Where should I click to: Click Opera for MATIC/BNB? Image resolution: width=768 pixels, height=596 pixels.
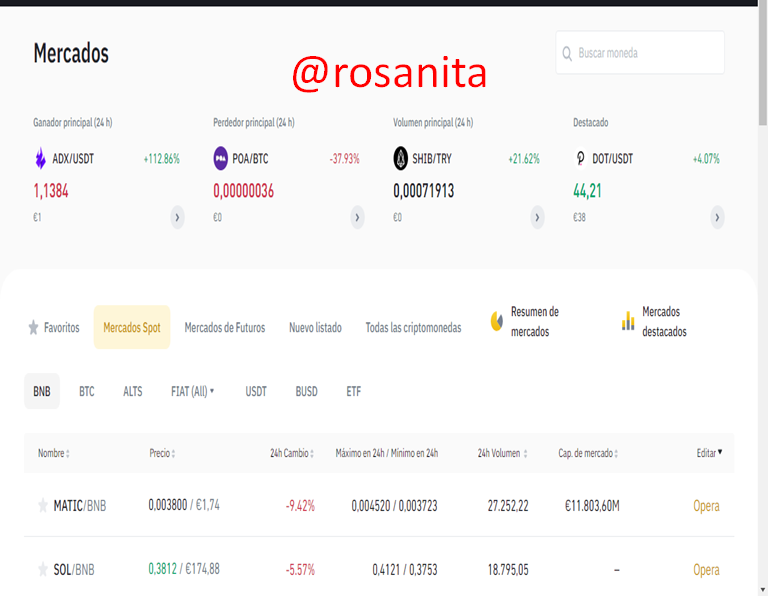click(x=706, y=505)
